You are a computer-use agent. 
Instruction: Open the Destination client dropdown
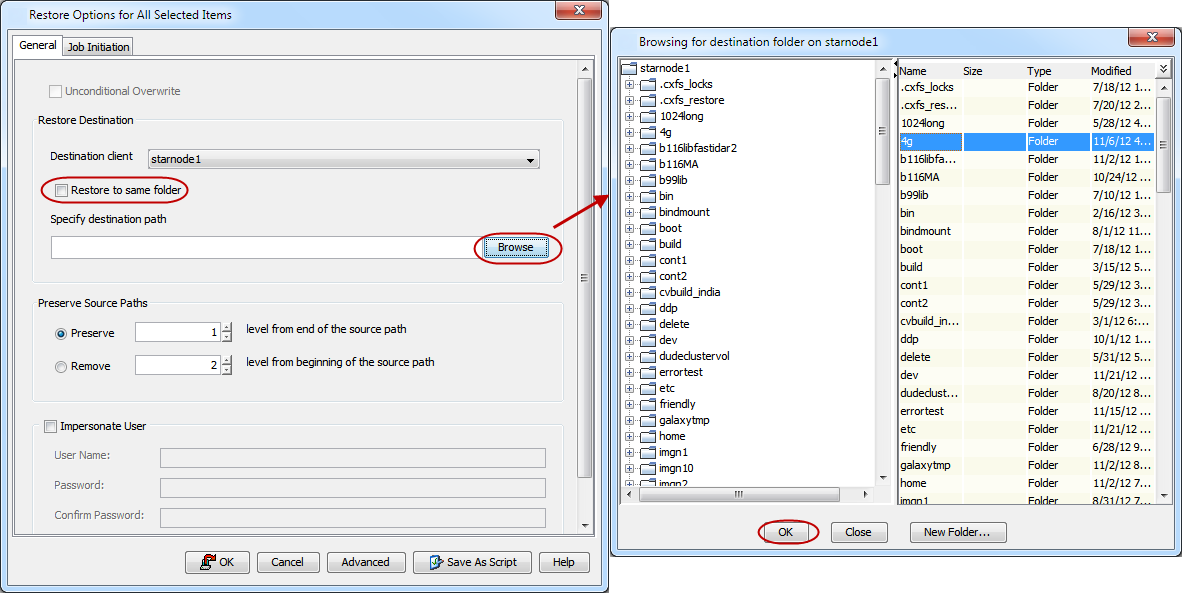[x=530, y=159]
